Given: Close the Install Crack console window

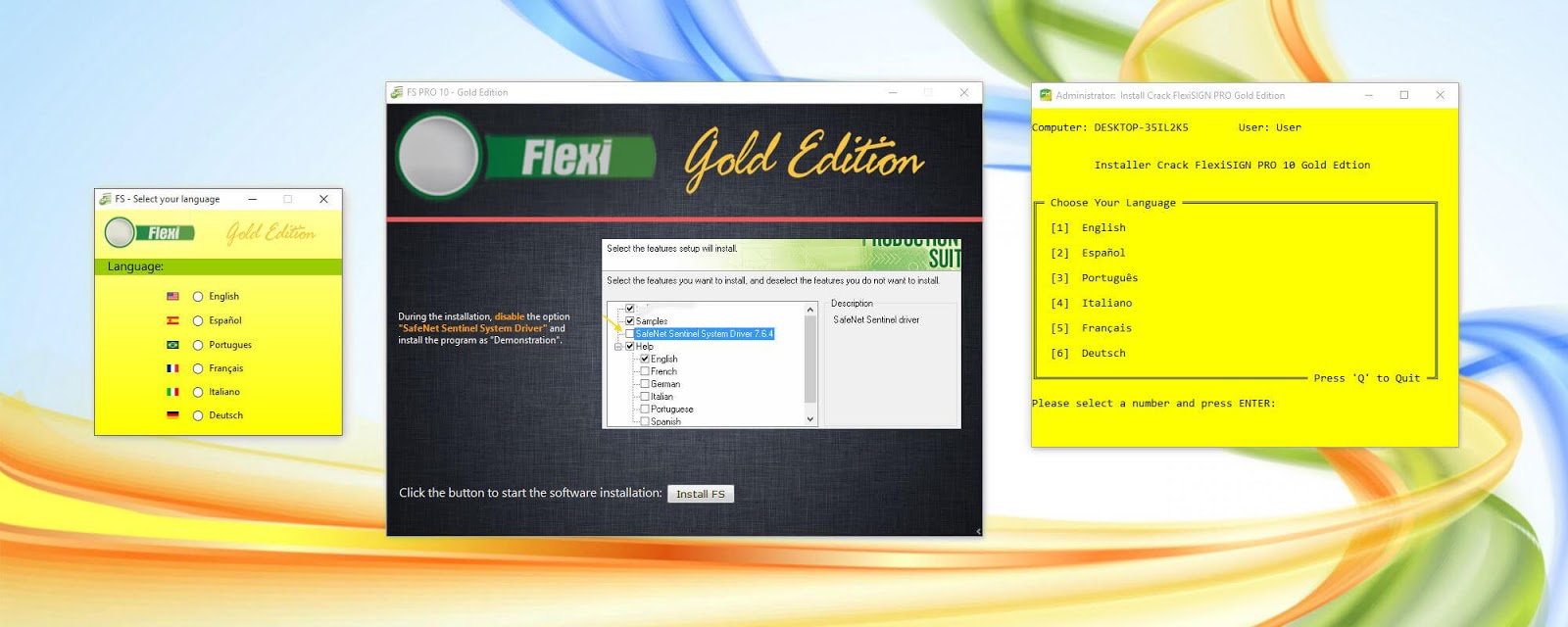Looking at the screenshot, I should 1440,95.
